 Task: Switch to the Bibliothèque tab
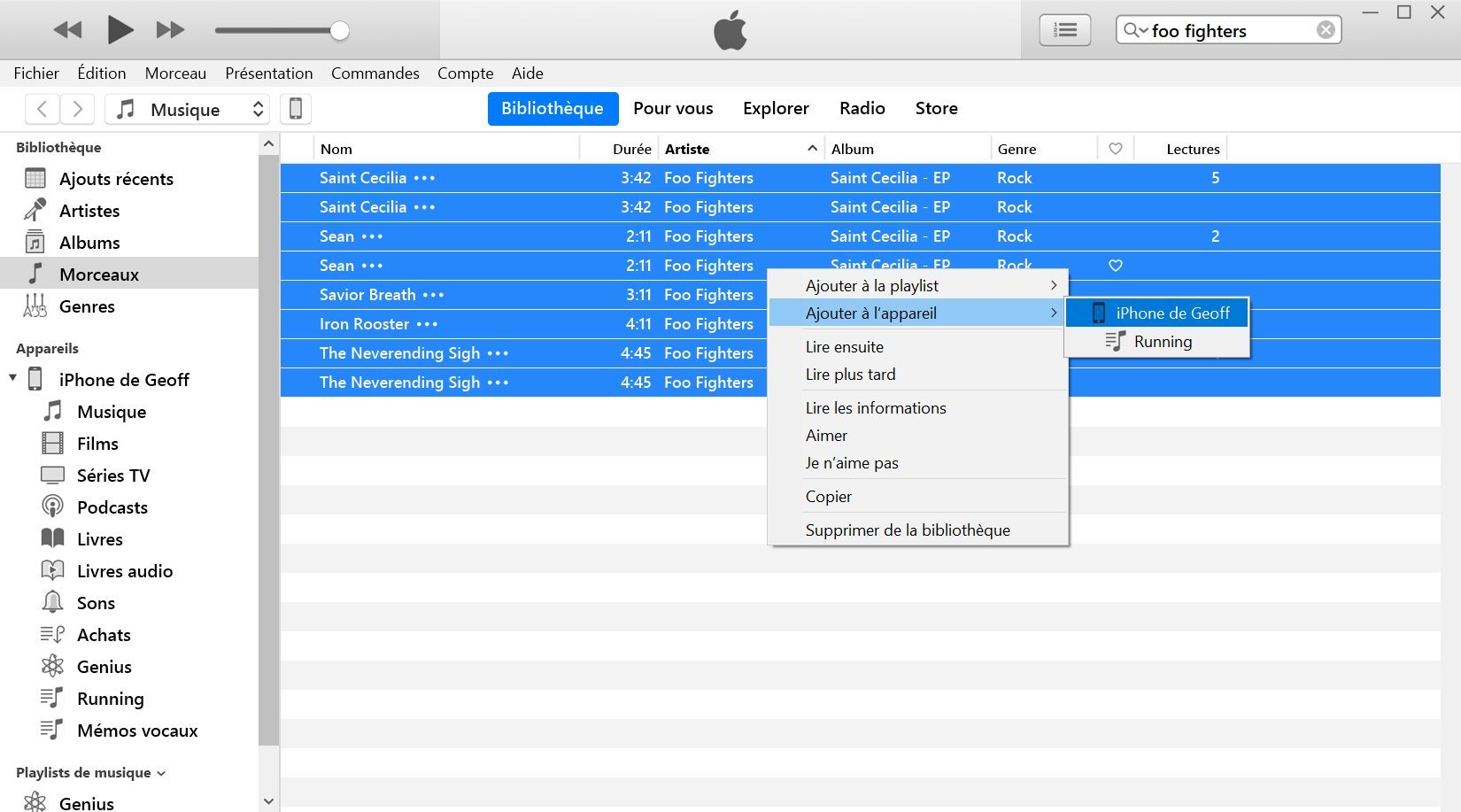553,108
